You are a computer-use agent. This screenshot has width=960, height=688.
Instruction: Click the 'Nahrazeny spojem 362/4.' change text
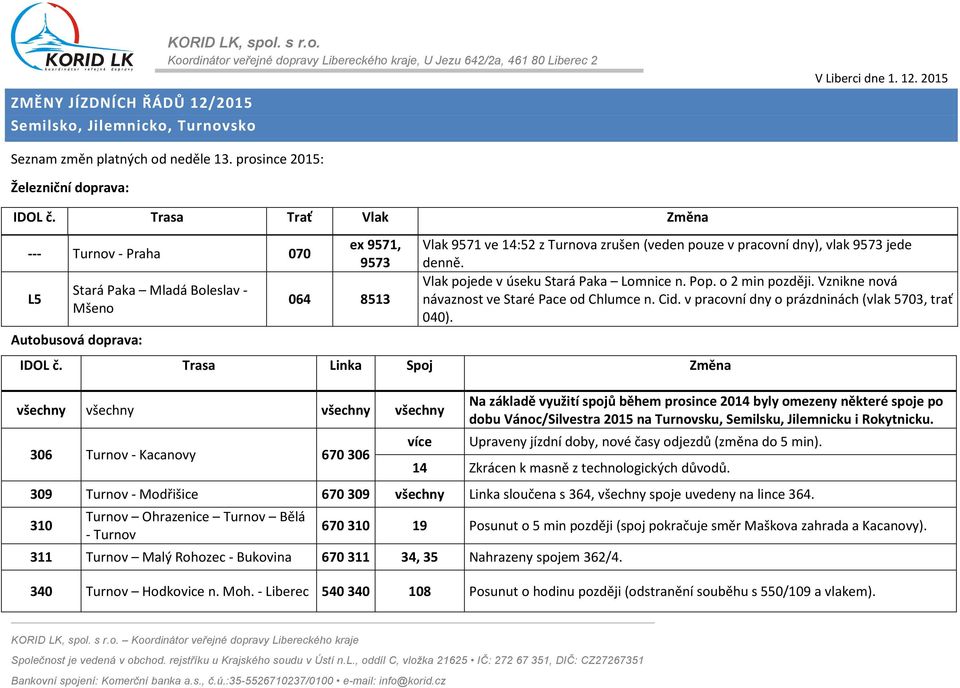tap(546, 558)
